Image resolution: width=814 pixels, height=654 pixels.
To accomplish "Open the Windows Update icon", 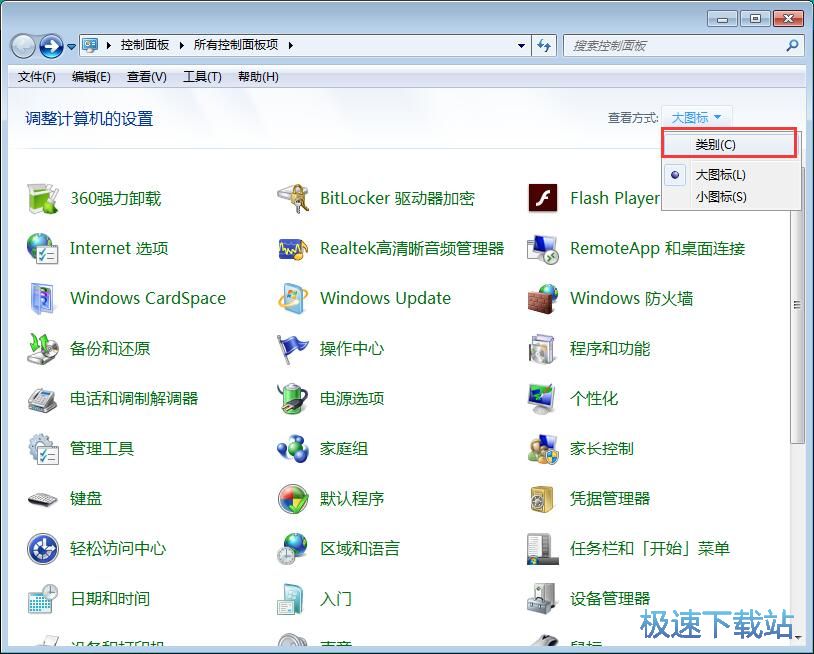I will (x=293, y=298).
